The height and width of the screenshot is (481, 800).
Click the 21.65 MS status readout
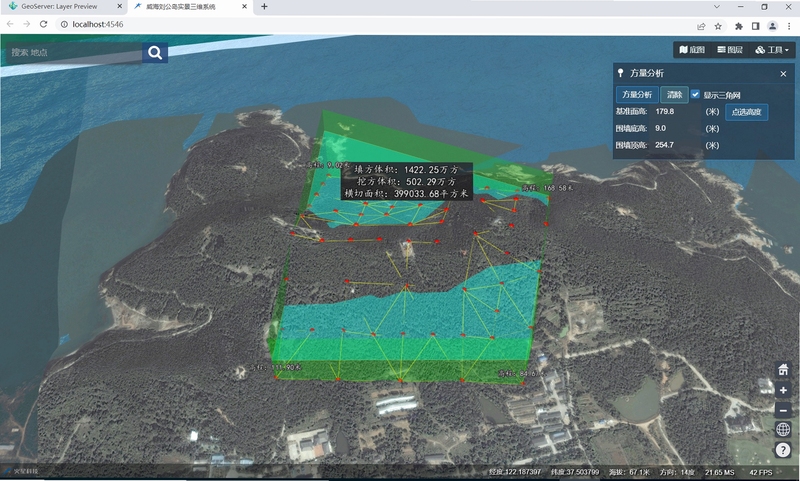click(720, 472)
